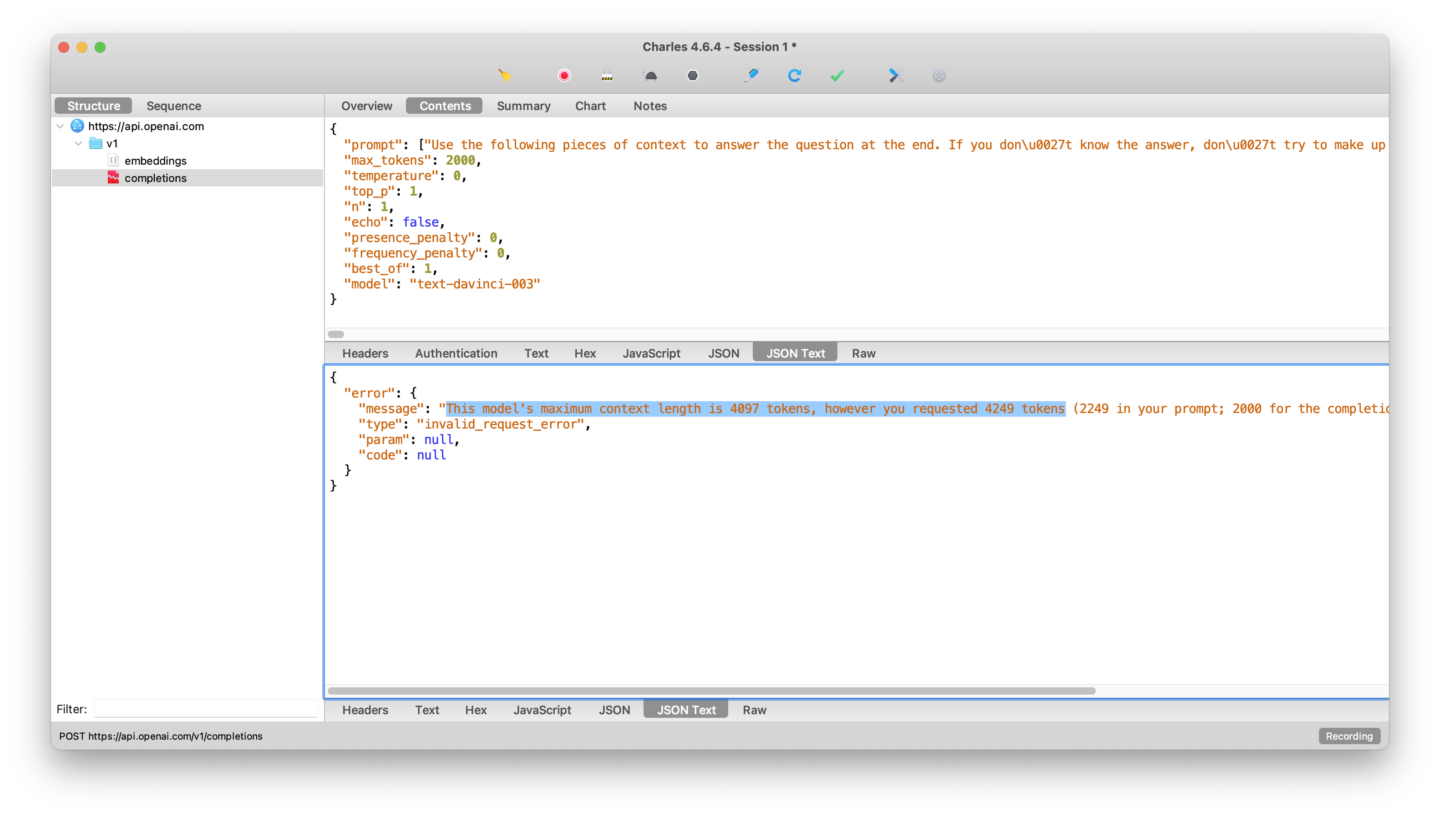The height and width of the screenshot is (817, 1440).
Task: Compose a new request with the pencil icon
Action: point(751,75)
